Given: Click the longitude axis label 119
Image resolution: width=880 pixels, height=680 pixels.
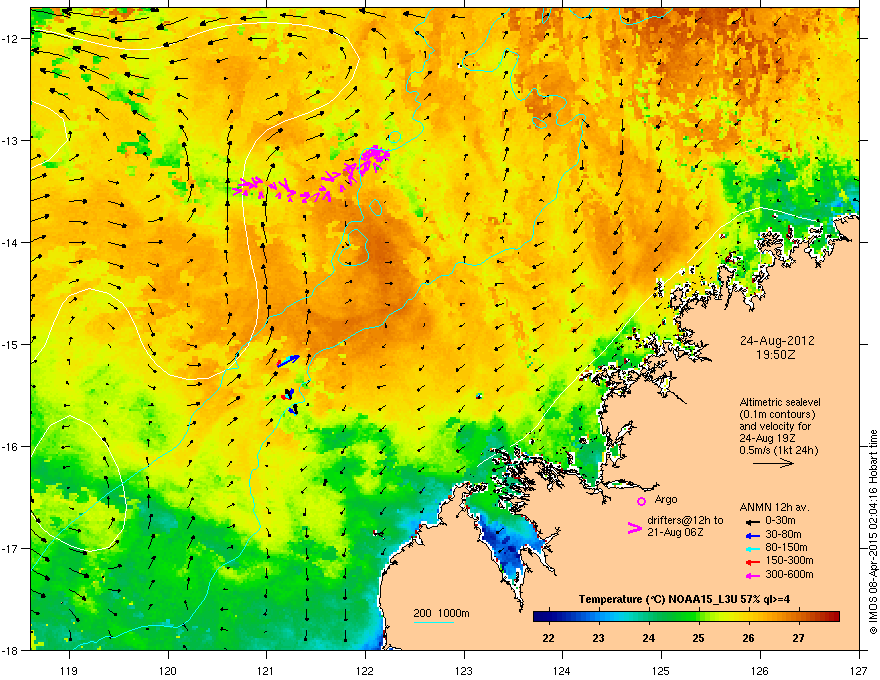Looking at the screenshot, I should point(69,670).
